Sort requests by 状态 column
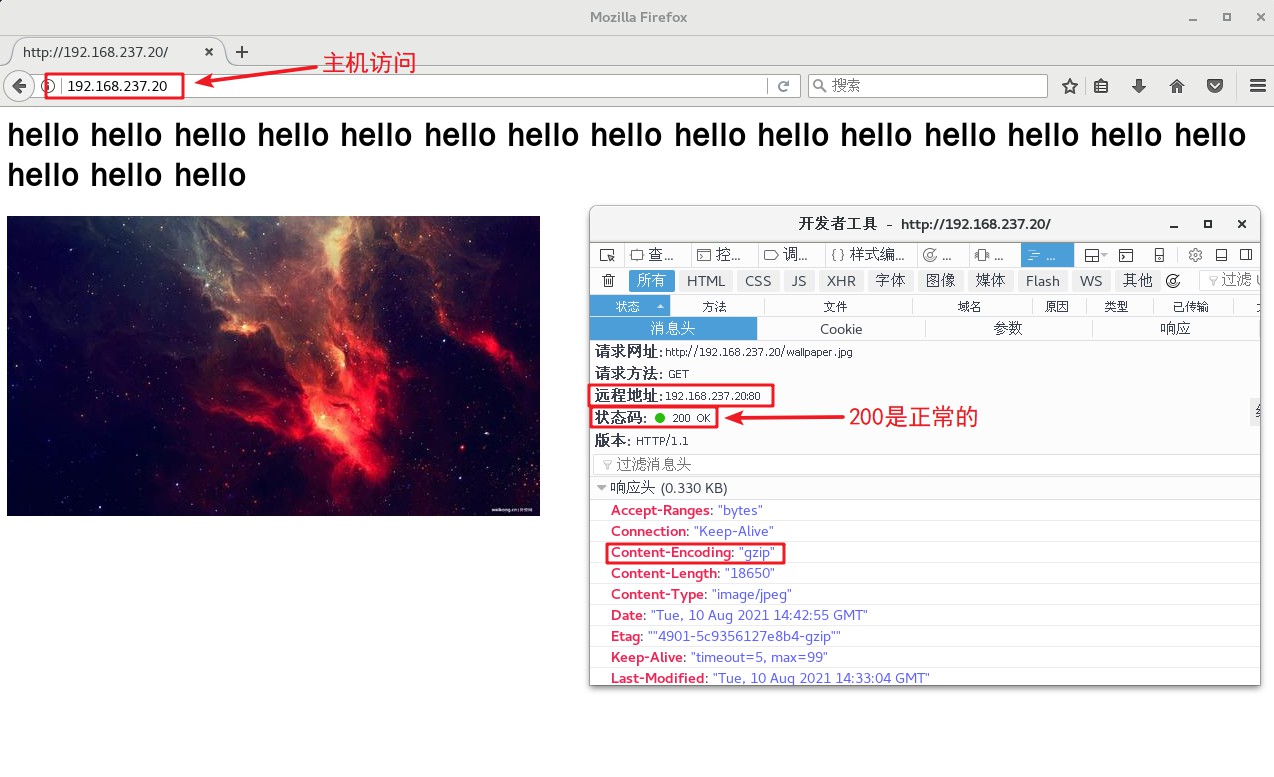This screenshot has height=777, width=1274. tap(630, 307)
